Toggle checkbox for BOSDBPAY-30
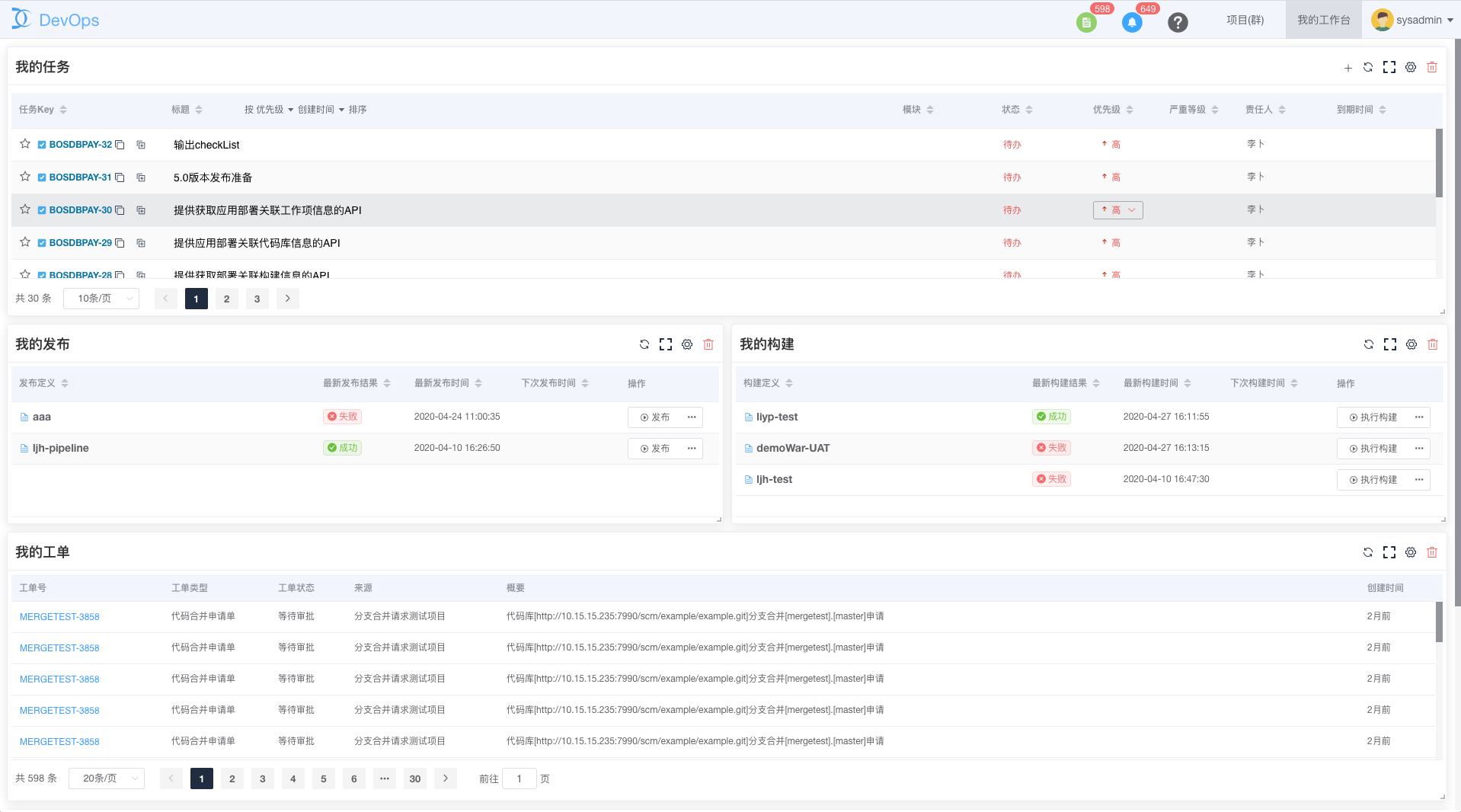 (42, 210)
